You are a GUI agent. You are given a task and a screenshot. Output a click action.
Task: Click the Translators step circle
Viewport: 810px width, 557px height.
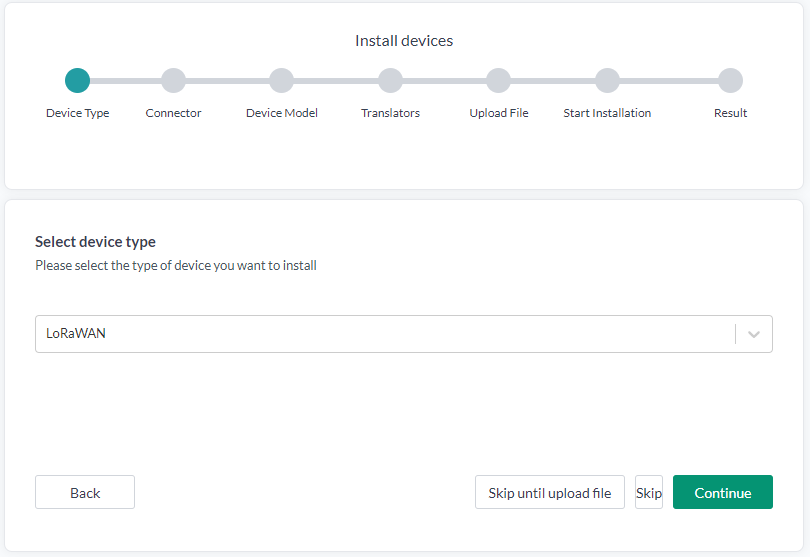coord(391,81)
